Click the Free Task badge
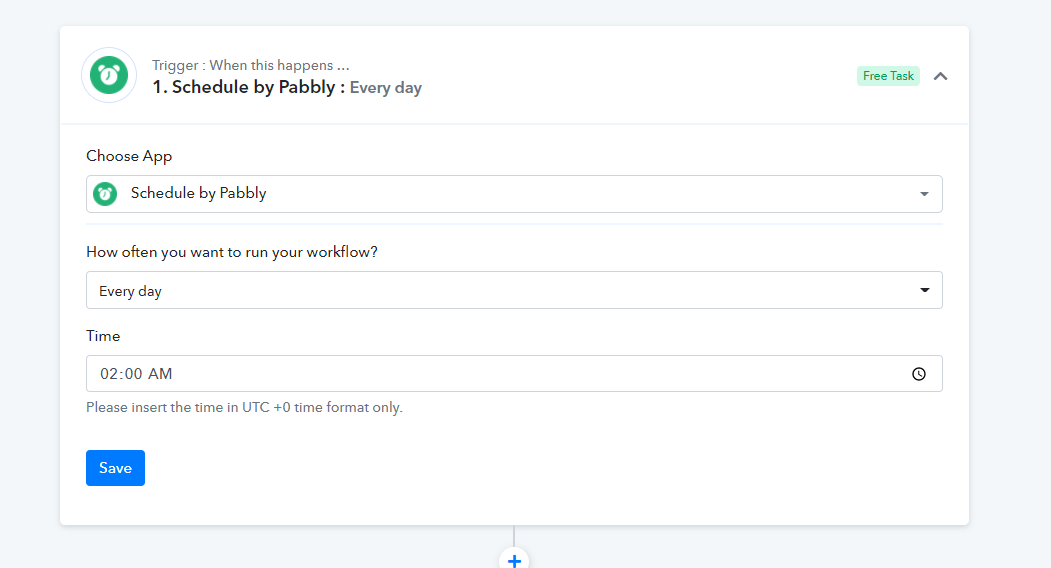 click(888, 76)
